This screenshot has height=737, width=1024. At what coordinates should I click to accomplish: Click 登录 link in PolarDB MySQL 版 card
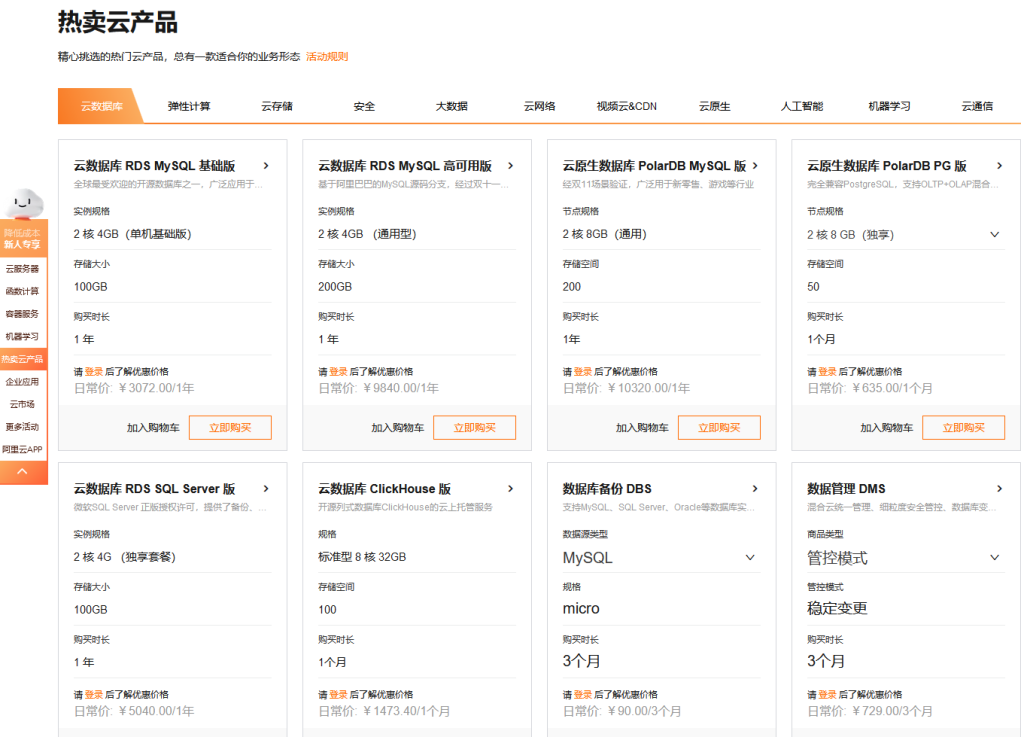[x=583, y=371]
